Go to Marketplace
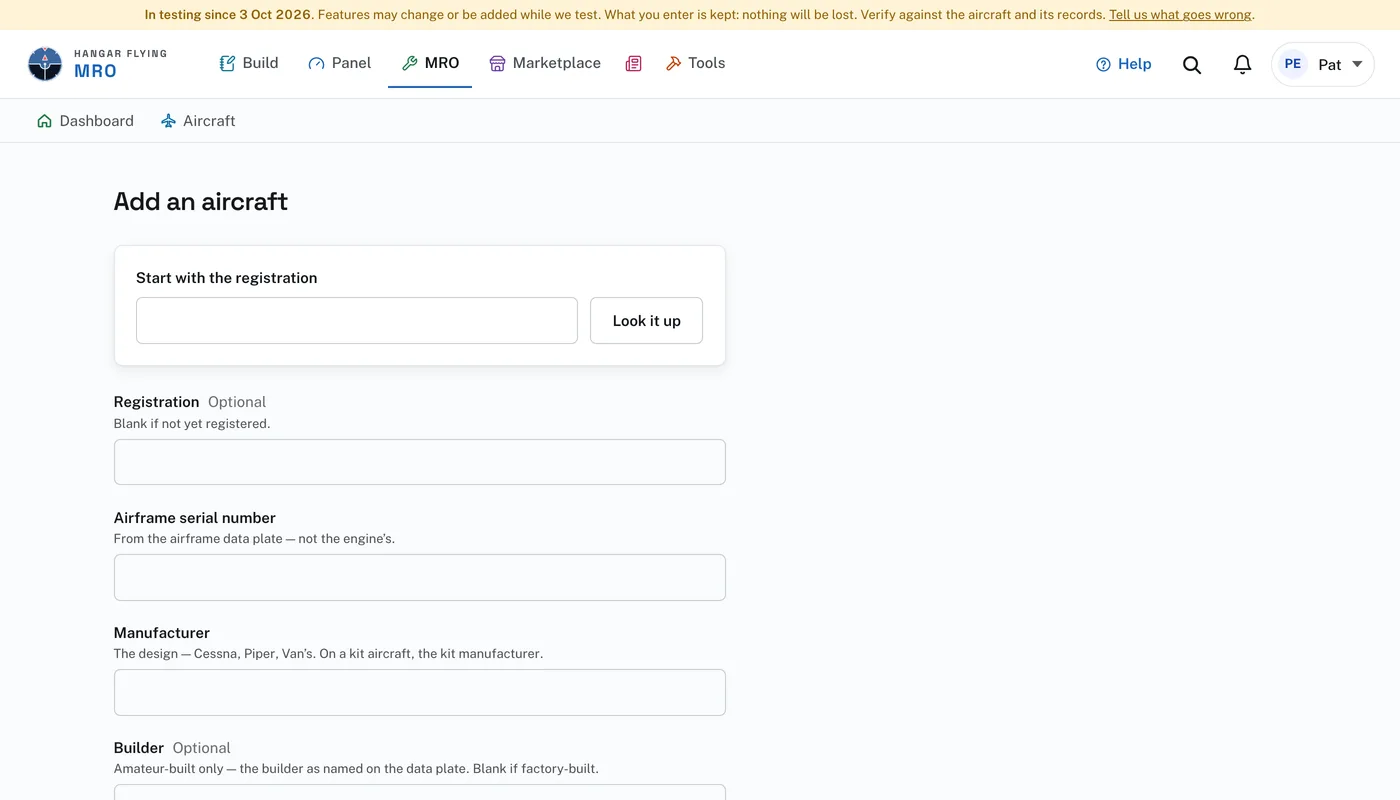Screen dimensions: 1400x800 (545, 63)
